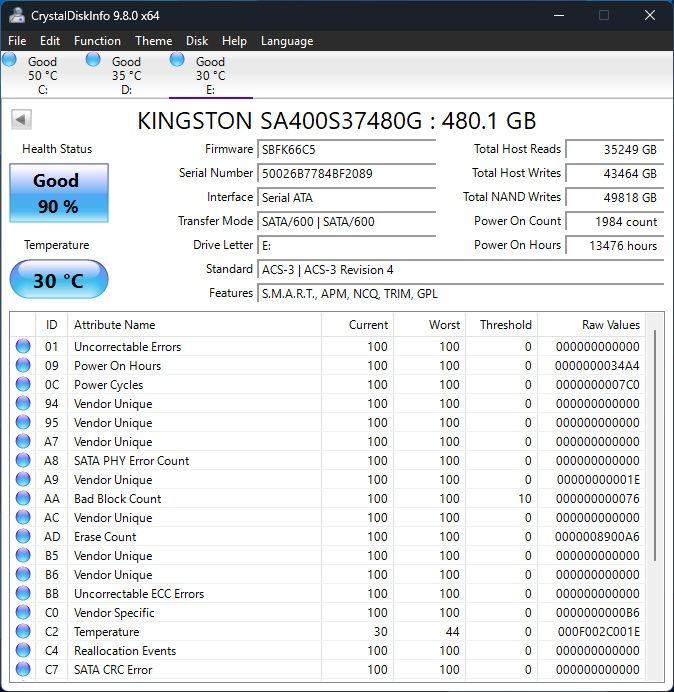The width and height of the screenshot is (674, 692).
Task: Click the ID column header
Action: pos(52,325)
